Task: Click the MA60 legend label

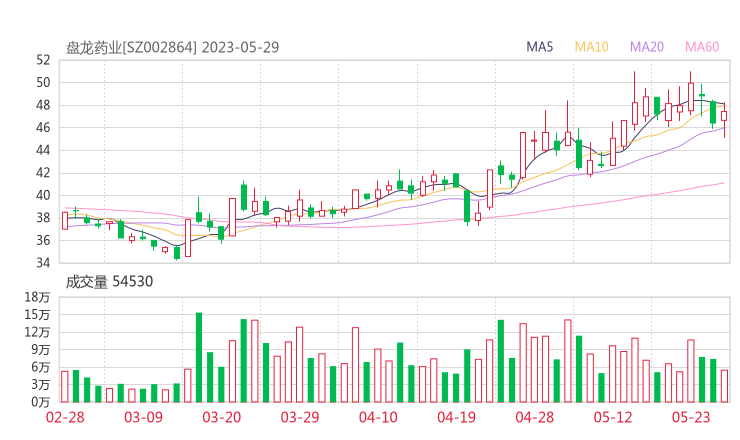Action: 702,47
